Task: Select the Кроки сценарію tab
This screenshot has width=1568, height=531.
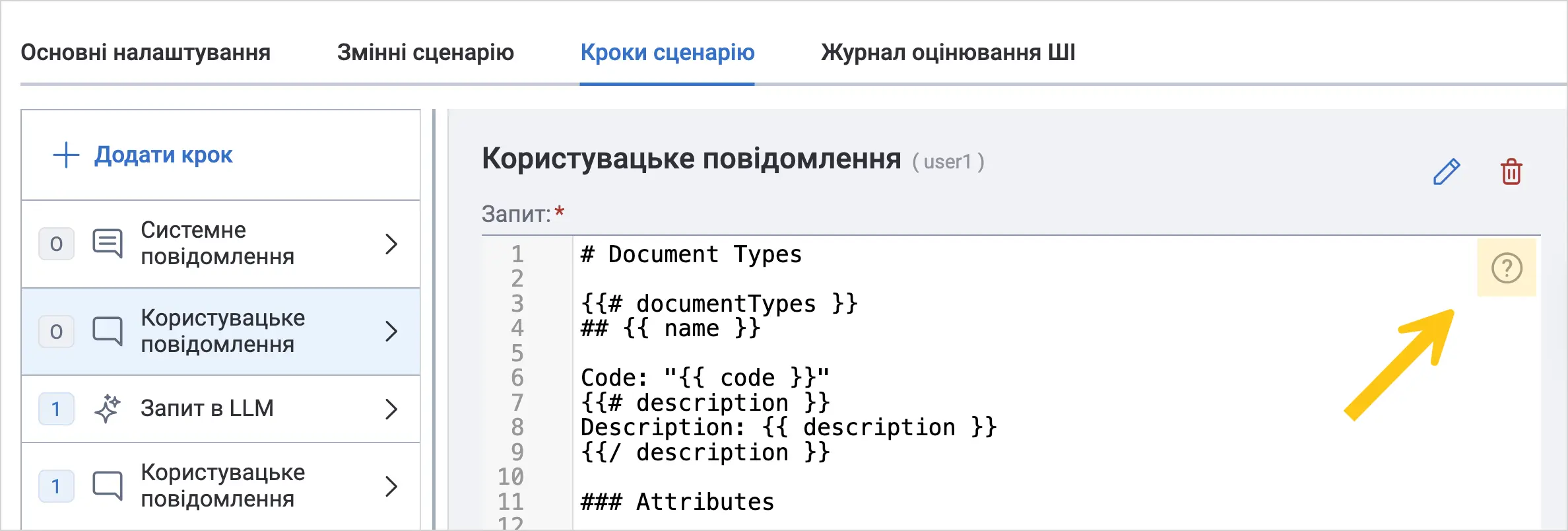Action: [x=667, y=52]
